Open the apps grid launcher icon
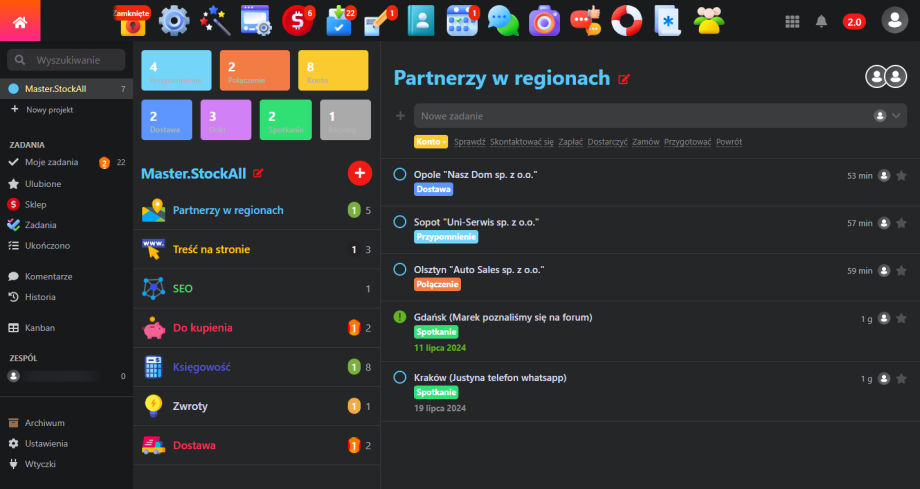This screenshot has width=920, height=489. [792, 21]
